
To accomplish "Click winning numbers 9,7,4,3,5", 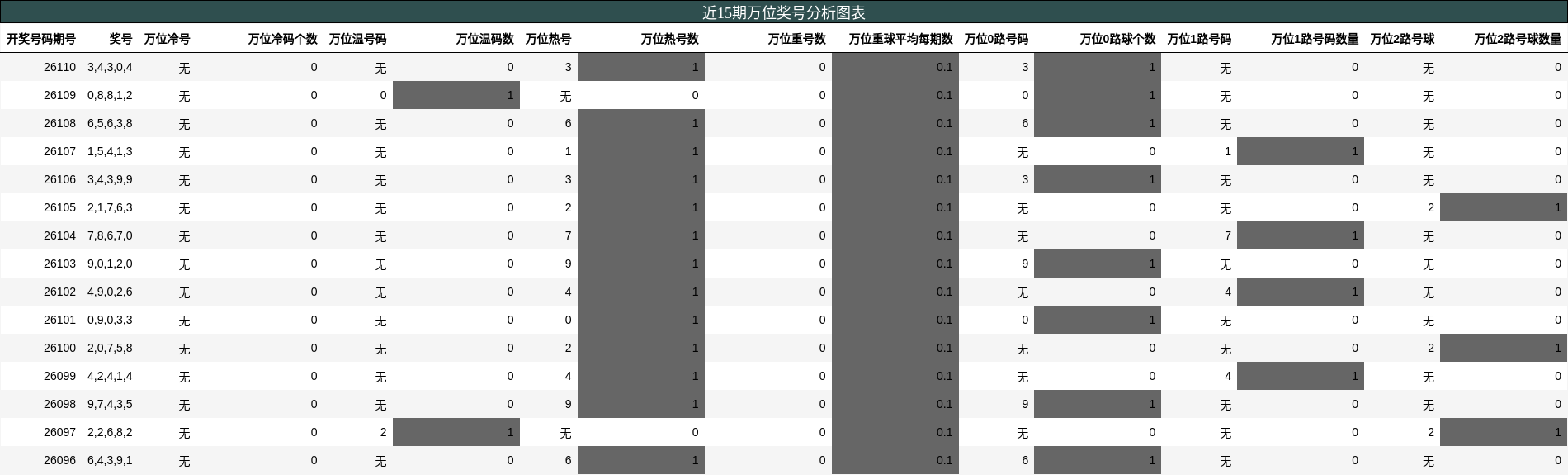I will [110, 404].
